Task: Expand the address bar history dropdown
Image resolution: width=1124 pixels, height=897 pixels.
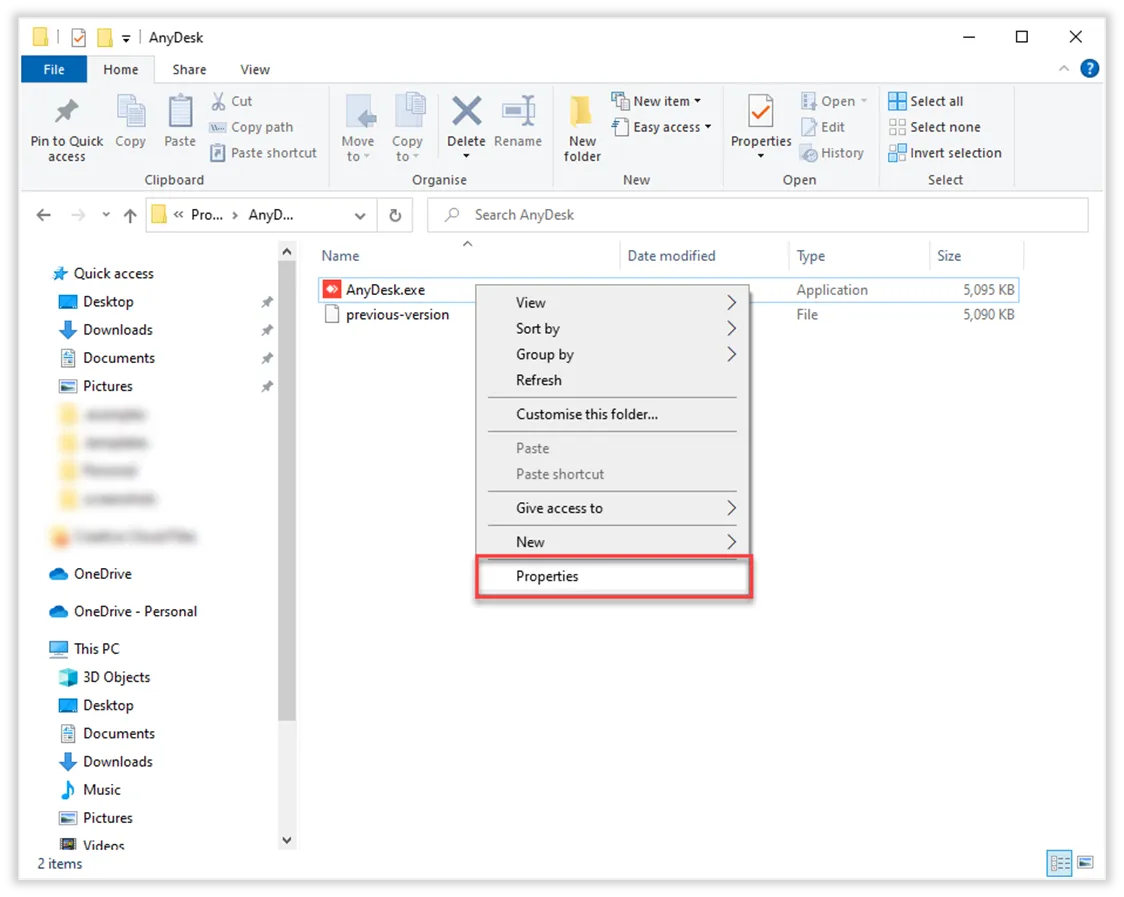Action: tap(360, 215)
